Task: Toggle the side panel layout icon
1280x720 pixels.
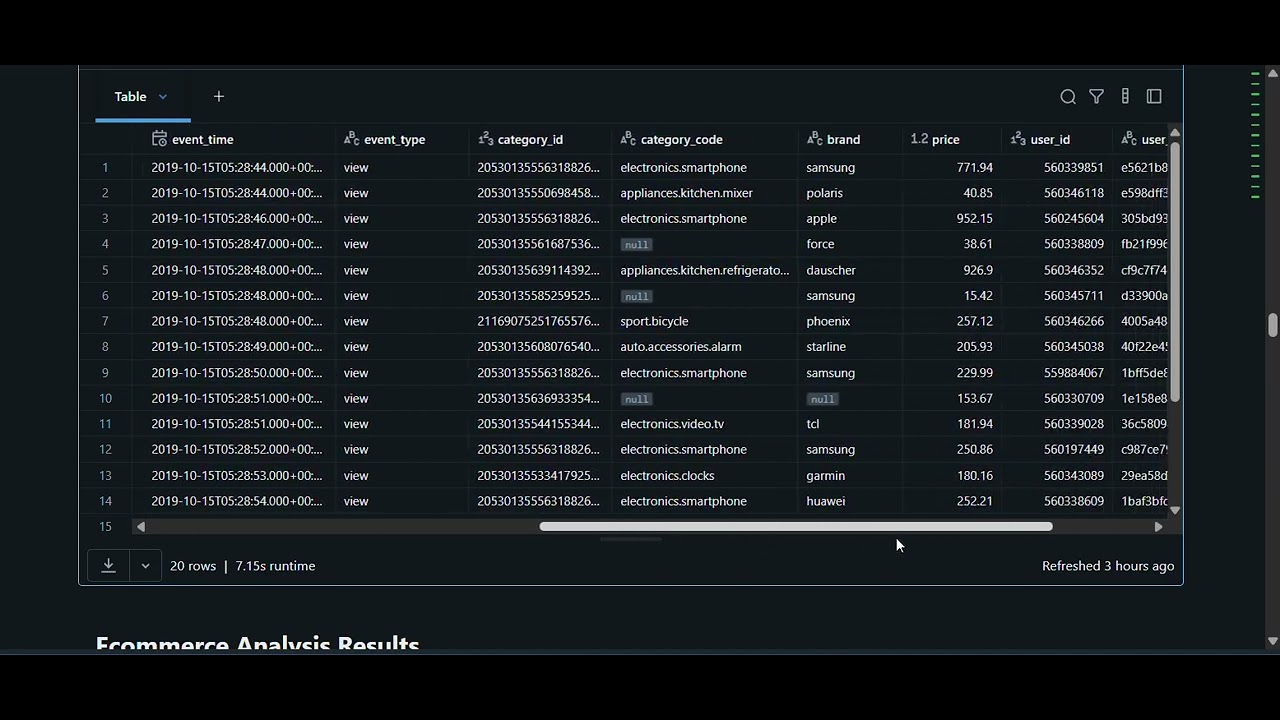Action: point(1154,97)
